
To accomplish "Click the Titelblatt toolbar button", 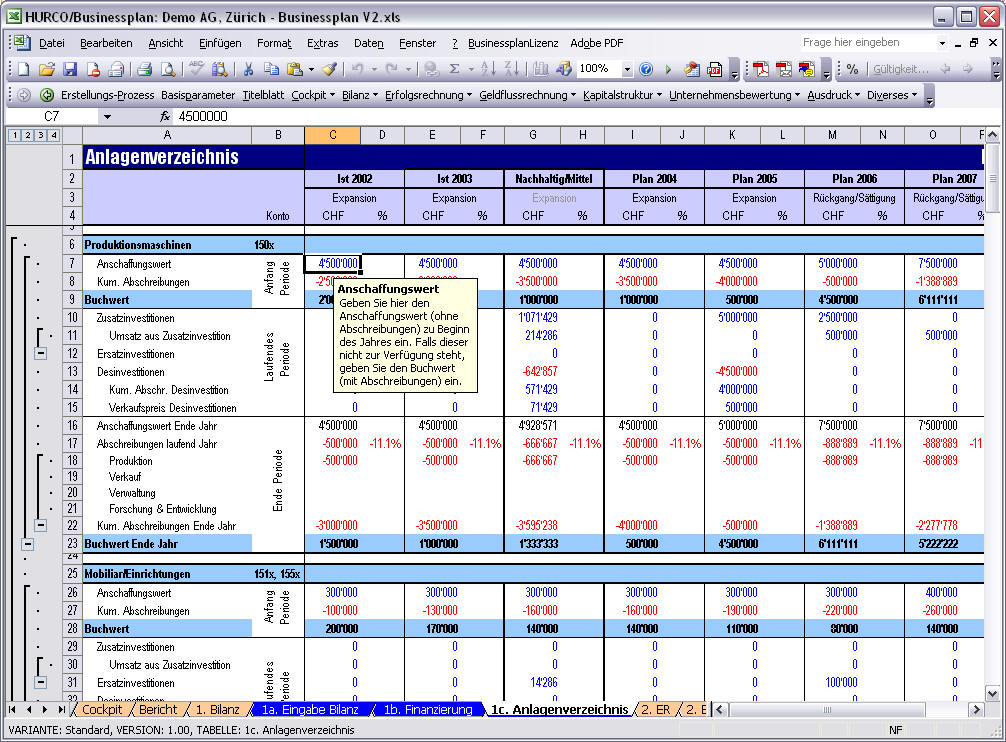I will 263,95.
